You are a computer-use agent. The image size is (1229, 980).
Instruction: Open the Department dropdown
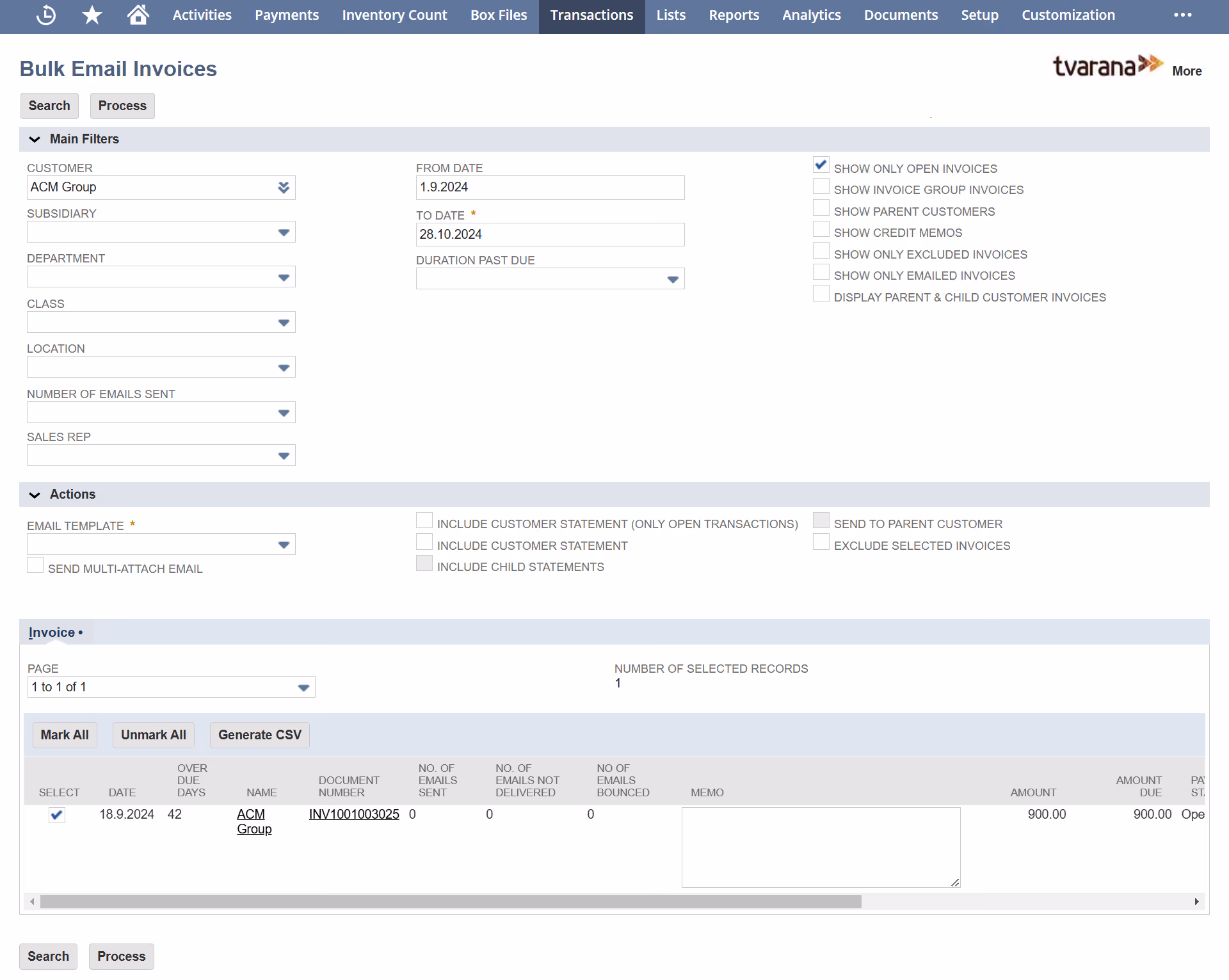click(x=284, y=277)
